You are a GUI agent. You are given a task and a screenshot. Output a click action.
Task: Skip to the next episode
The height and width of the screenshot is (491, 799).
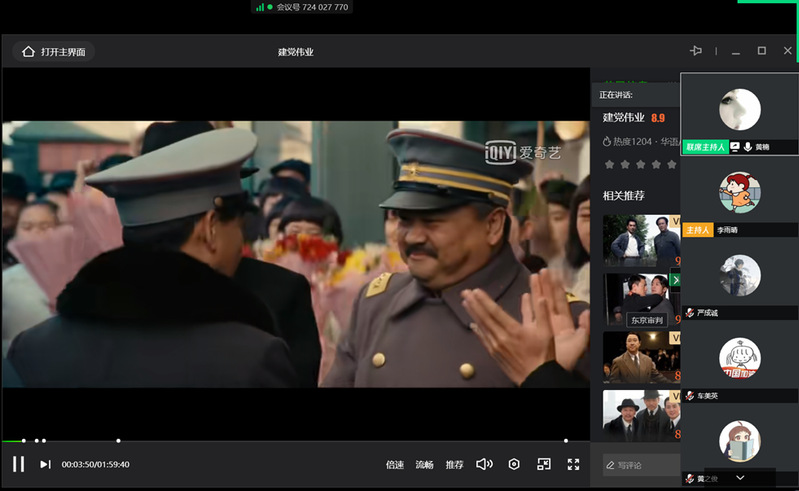click(x=45, y=464)
